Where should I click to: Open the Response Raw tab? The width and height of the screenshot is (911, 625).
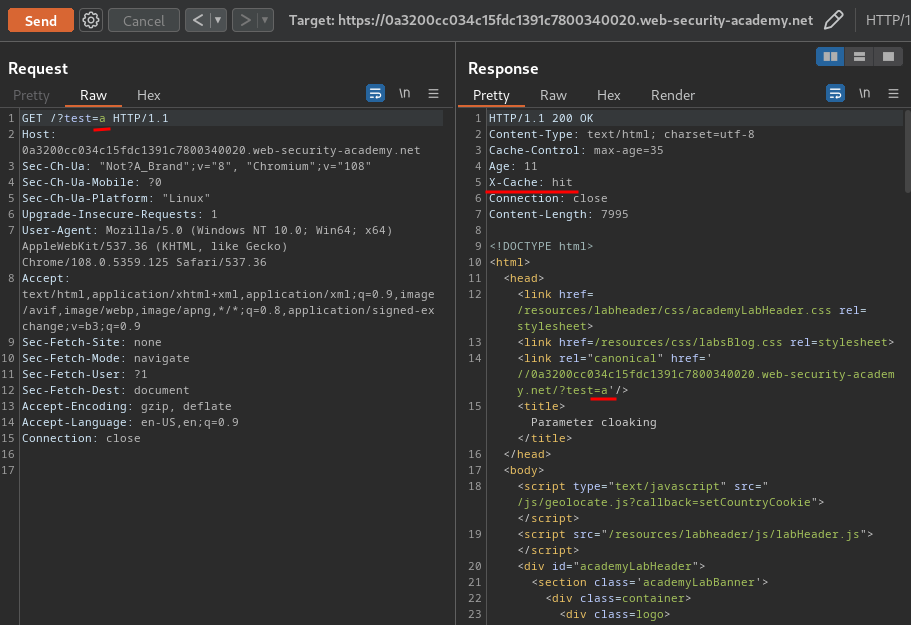pyautogui.click(x=553, y=95)
